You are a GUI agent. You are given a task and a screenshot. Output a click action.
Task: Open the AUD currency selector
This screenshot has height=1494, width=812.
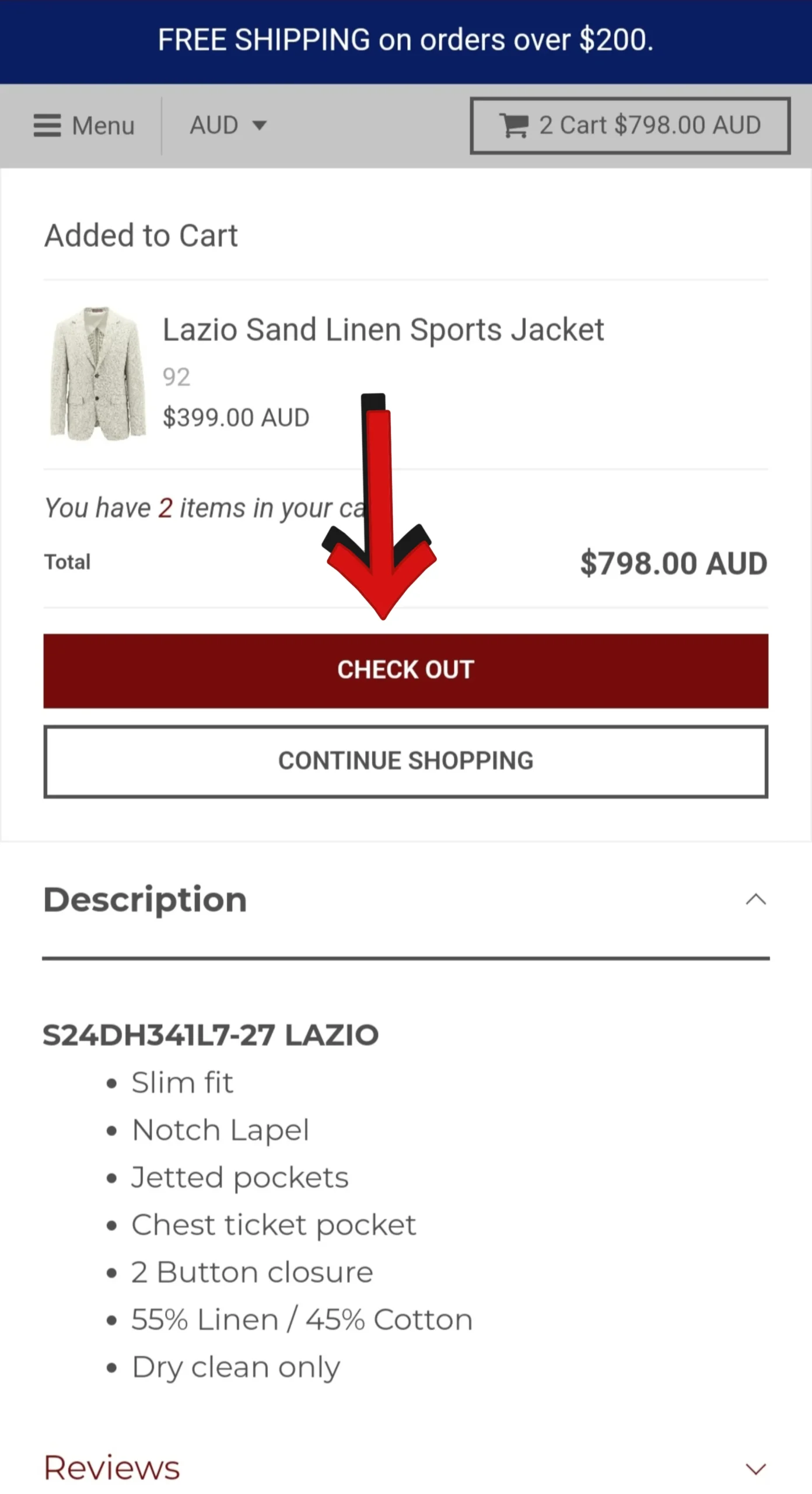tap(228, 125)
